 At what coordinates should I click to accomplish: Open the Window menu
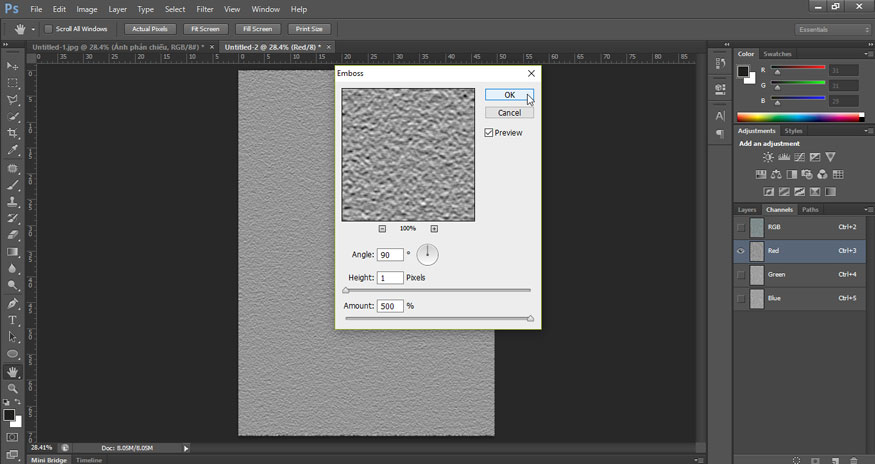tap(266, 9)
